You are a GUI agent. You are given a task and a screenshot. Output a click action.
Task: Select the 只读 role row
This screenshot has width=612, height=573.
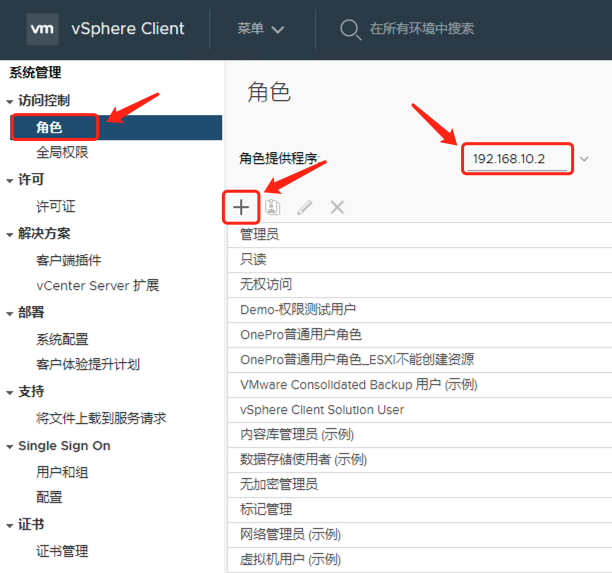[x=420, y=260]
